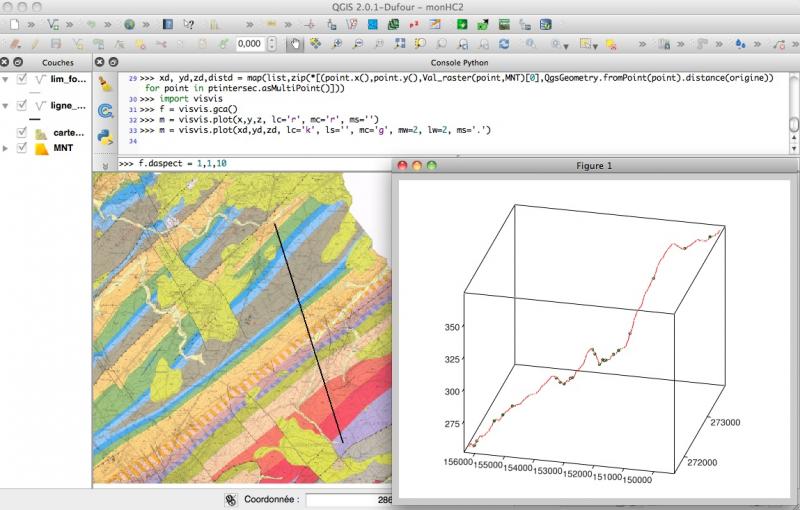Collapse the ligne_... layer legend

pyautogui.click(x=7, y=105)
